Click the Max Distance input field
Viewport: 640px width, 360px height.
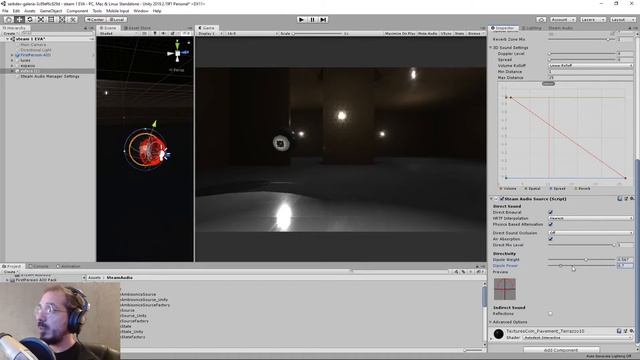pos(590,77)
